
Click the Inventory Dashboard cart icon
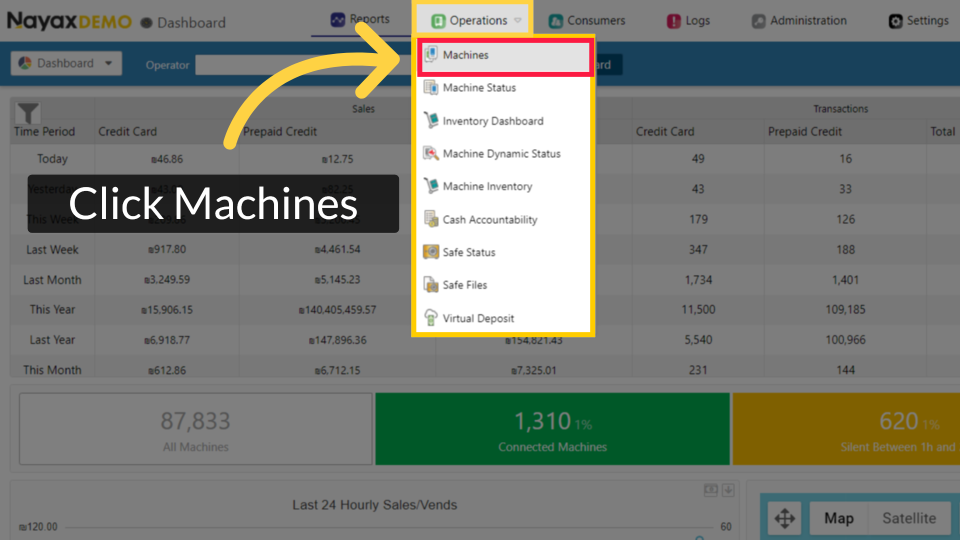tap(431, 121)
